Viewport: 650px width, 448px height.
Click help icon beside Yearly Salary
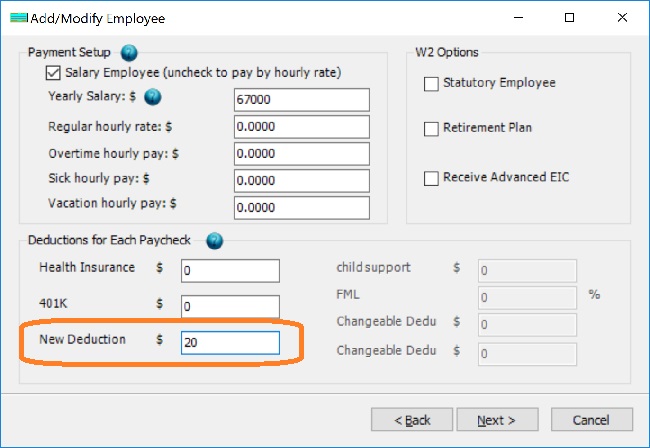tap(152, 97)
